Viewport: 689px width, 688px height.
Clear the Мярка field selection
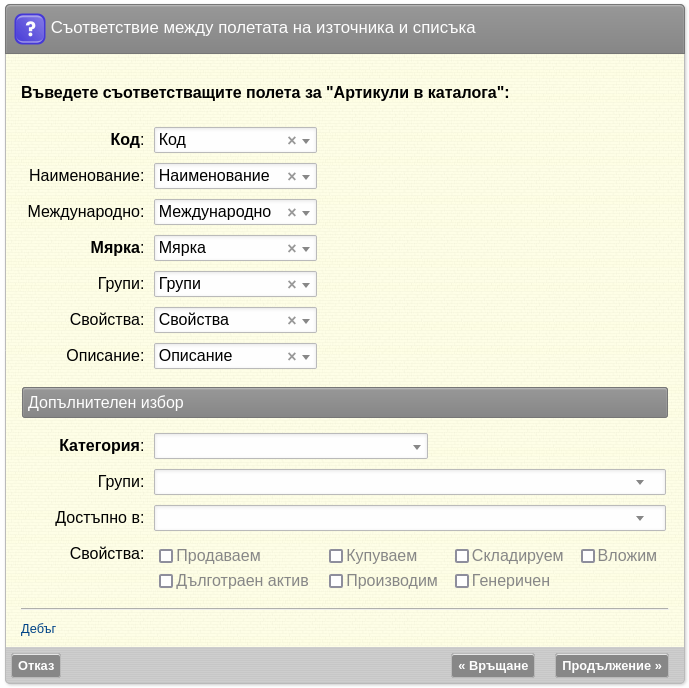[x=292, y=249]
